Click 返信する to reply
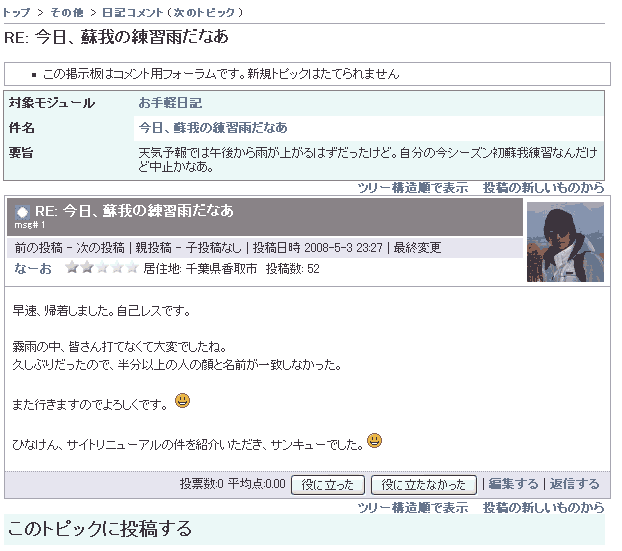This screenshot has width=622, height=551. tap(574, 484)
